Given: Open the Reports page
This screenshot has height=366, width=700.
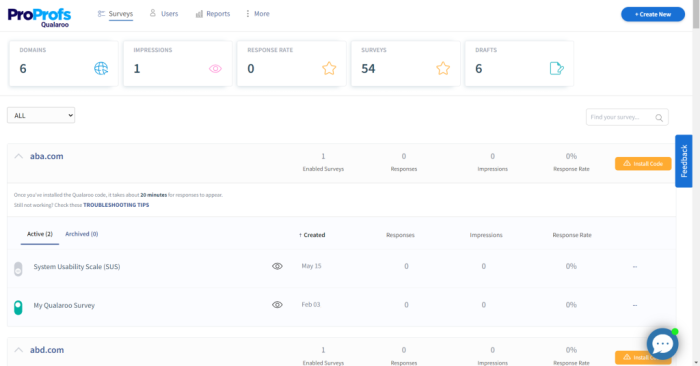Looking at the screenshot, I should coord(213,14).
